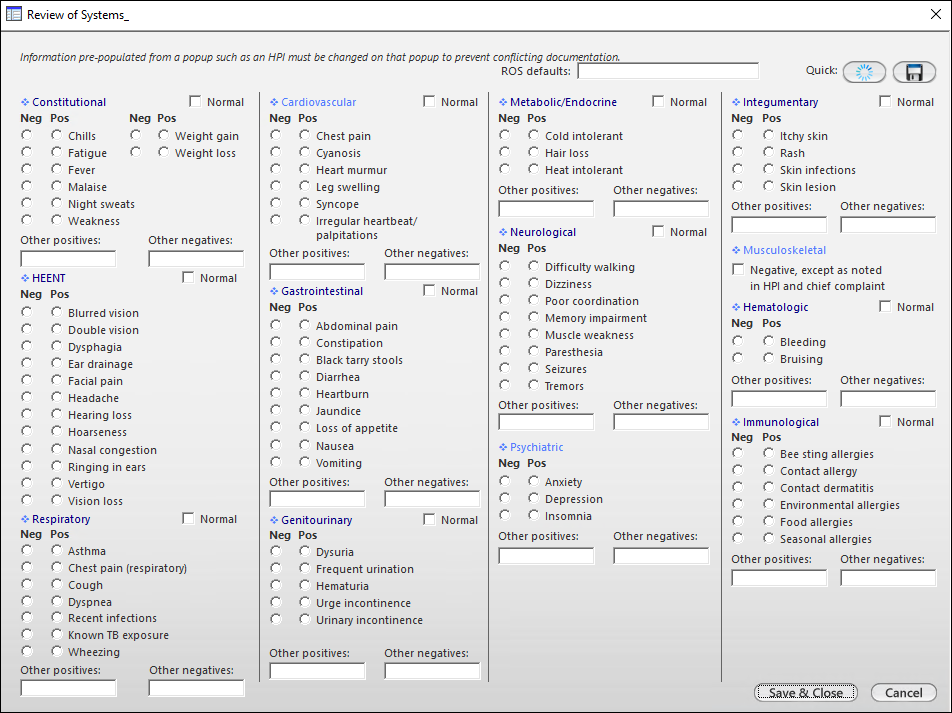This screenshot has height=713, width=952.
Task: Open the Cardiovascular section link
Action: click(x=318, y=102)
